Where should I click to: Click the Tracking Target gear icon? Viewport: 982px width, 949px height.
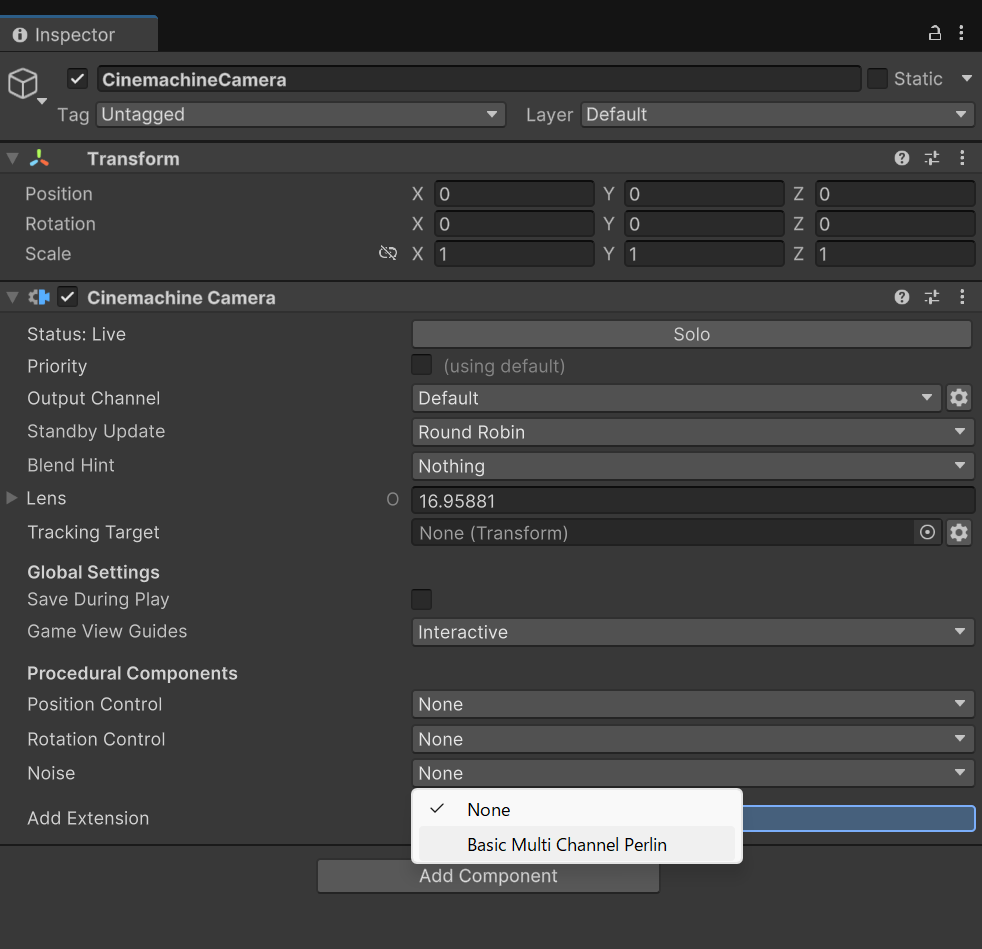[x=959, y=532]
